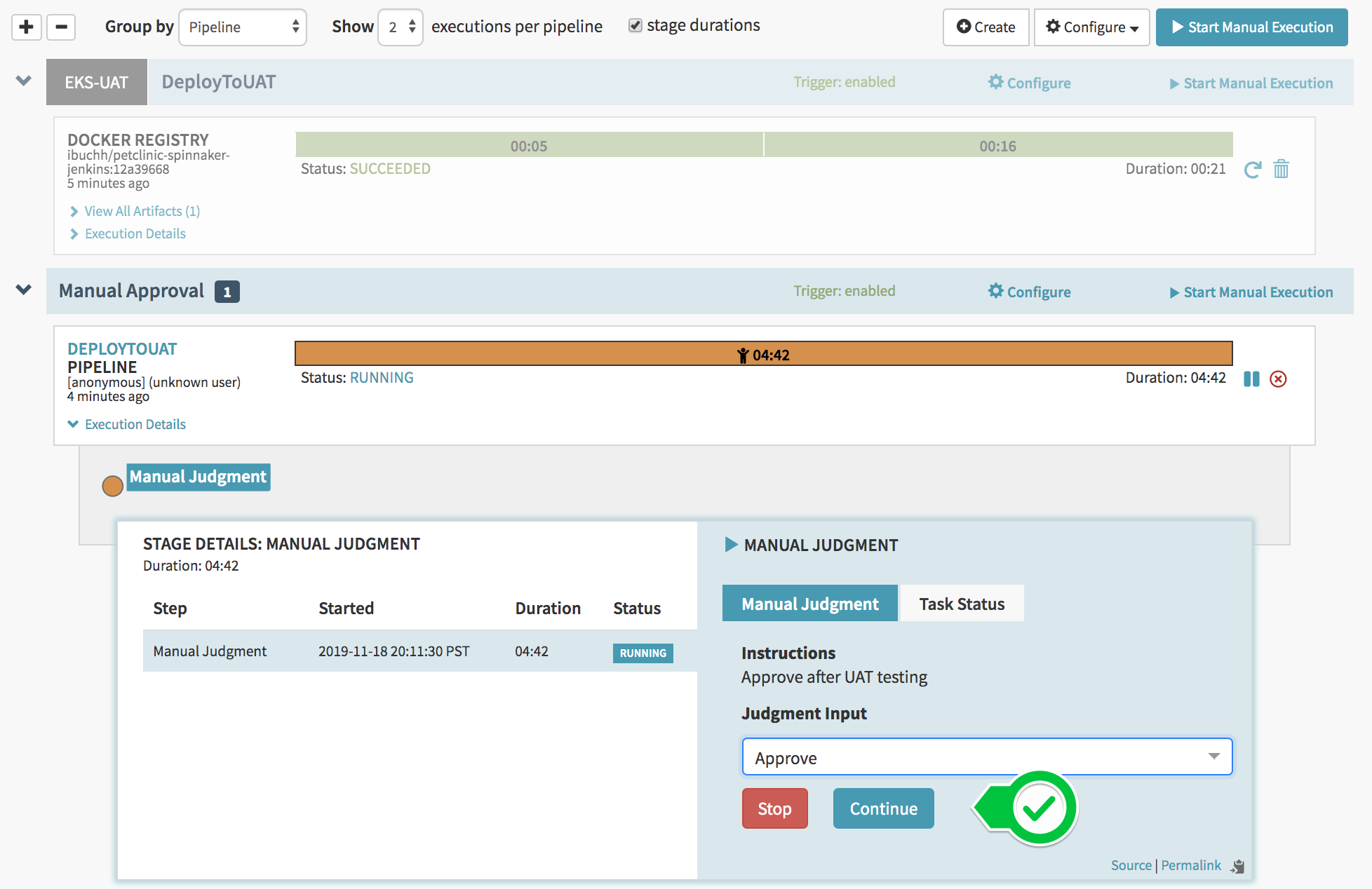
Task: Click the minus collapse-all icon
Action: 61,27
